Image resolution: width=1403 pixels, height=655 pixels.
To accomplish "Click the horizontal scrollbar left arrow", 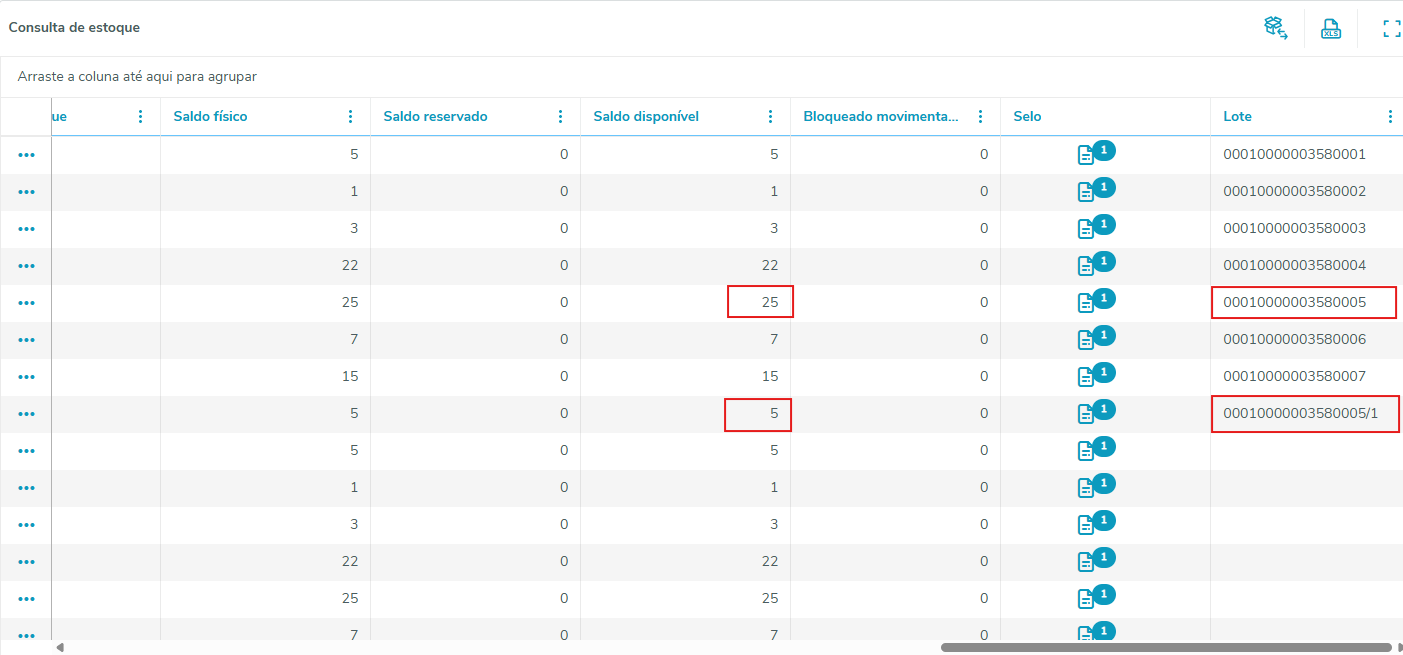I will (60, 647).
